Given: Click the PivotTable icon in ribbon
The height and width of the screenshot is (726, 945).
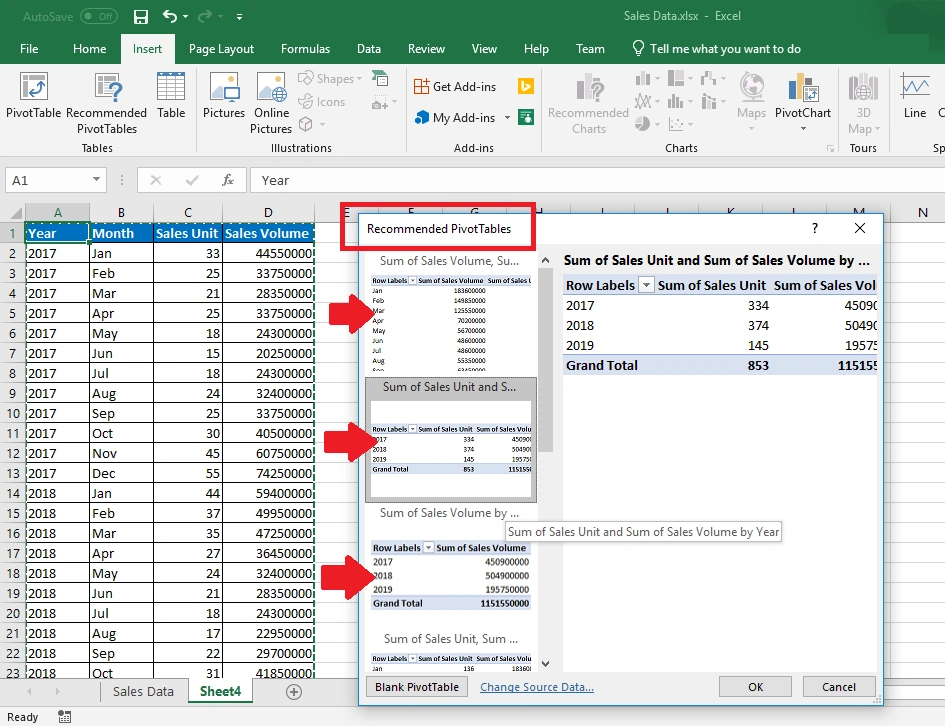Looking at the screenshot, I should (x=34, y=95).
